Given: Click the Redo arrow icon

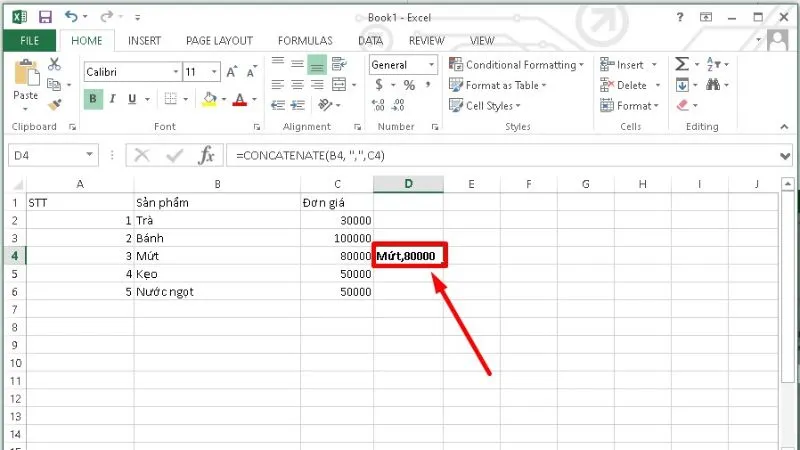Looking at the screenshot, I should pyautogui.click(x=106, y=16).
